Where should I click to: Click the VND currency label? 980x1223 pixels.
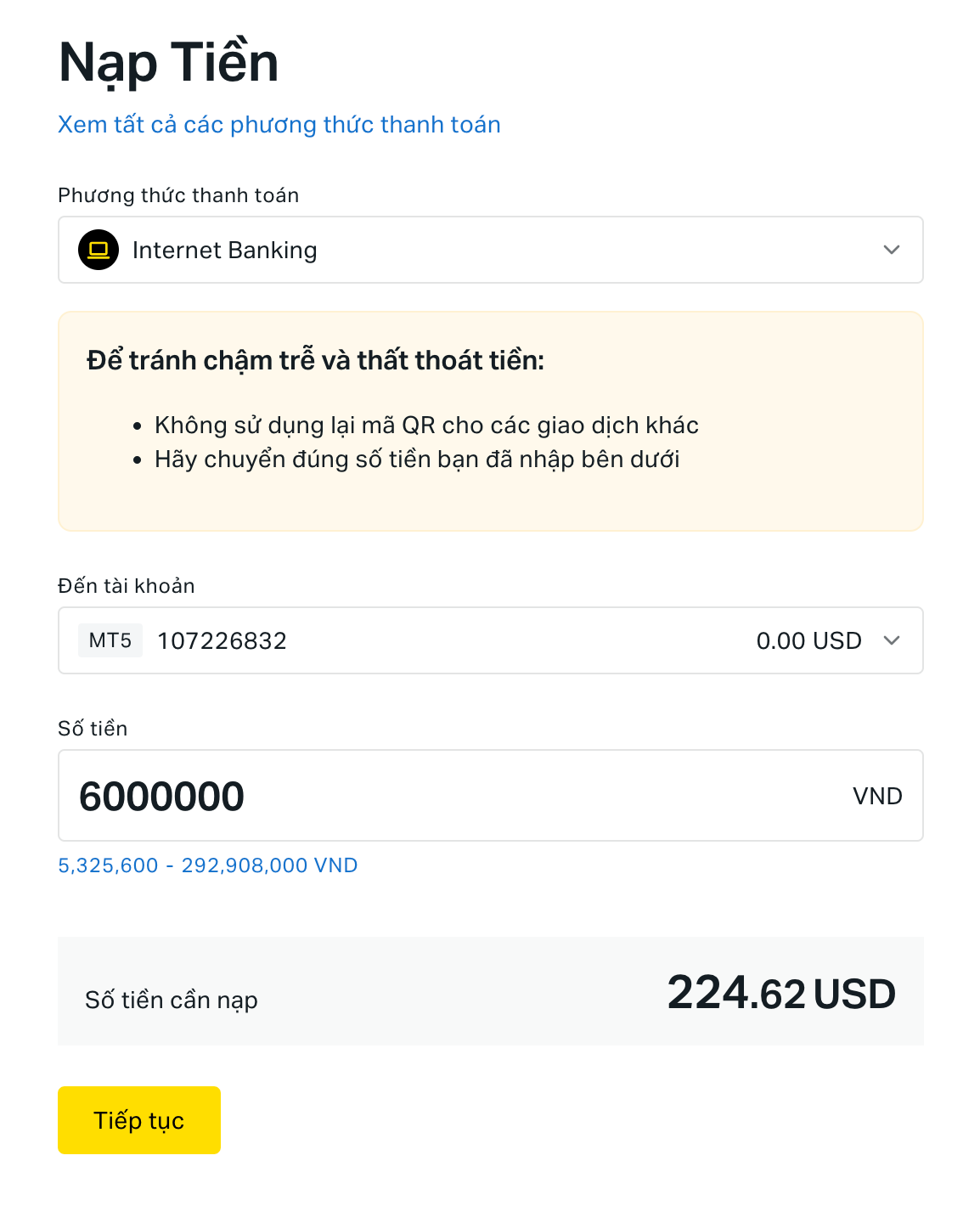click(x=877, y=797)
